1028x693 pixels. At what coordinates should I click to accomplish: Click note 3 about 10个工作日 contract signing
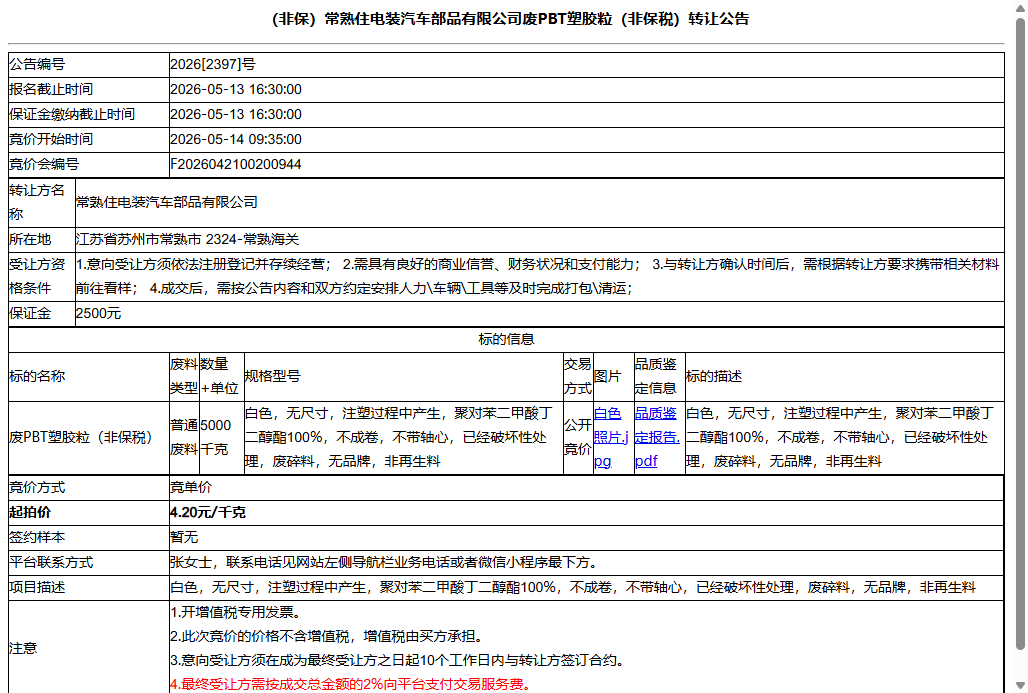pyautogui.click(x=397, y=660)
